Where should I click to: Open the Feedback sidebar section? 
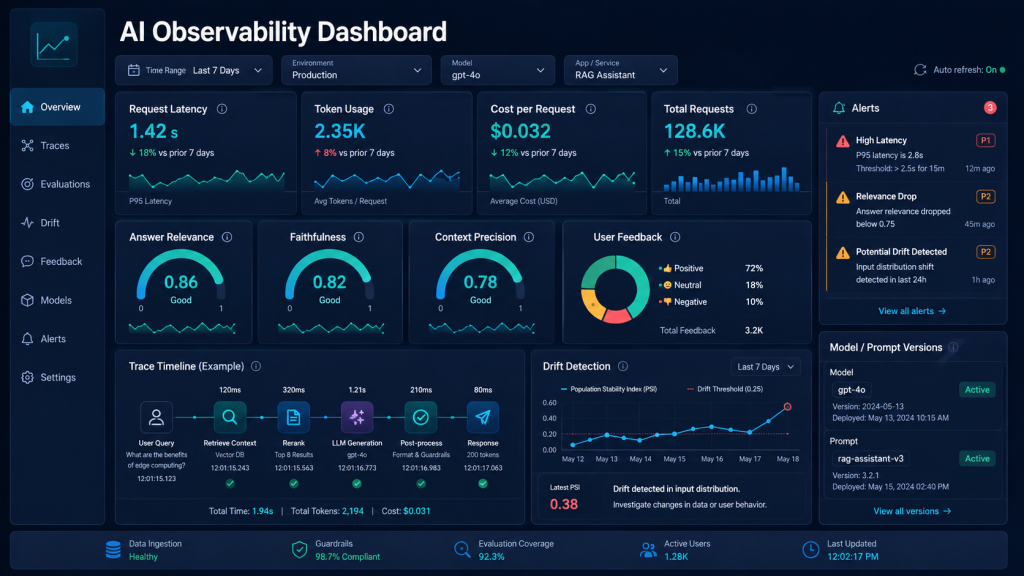click(x=52, y=261)
